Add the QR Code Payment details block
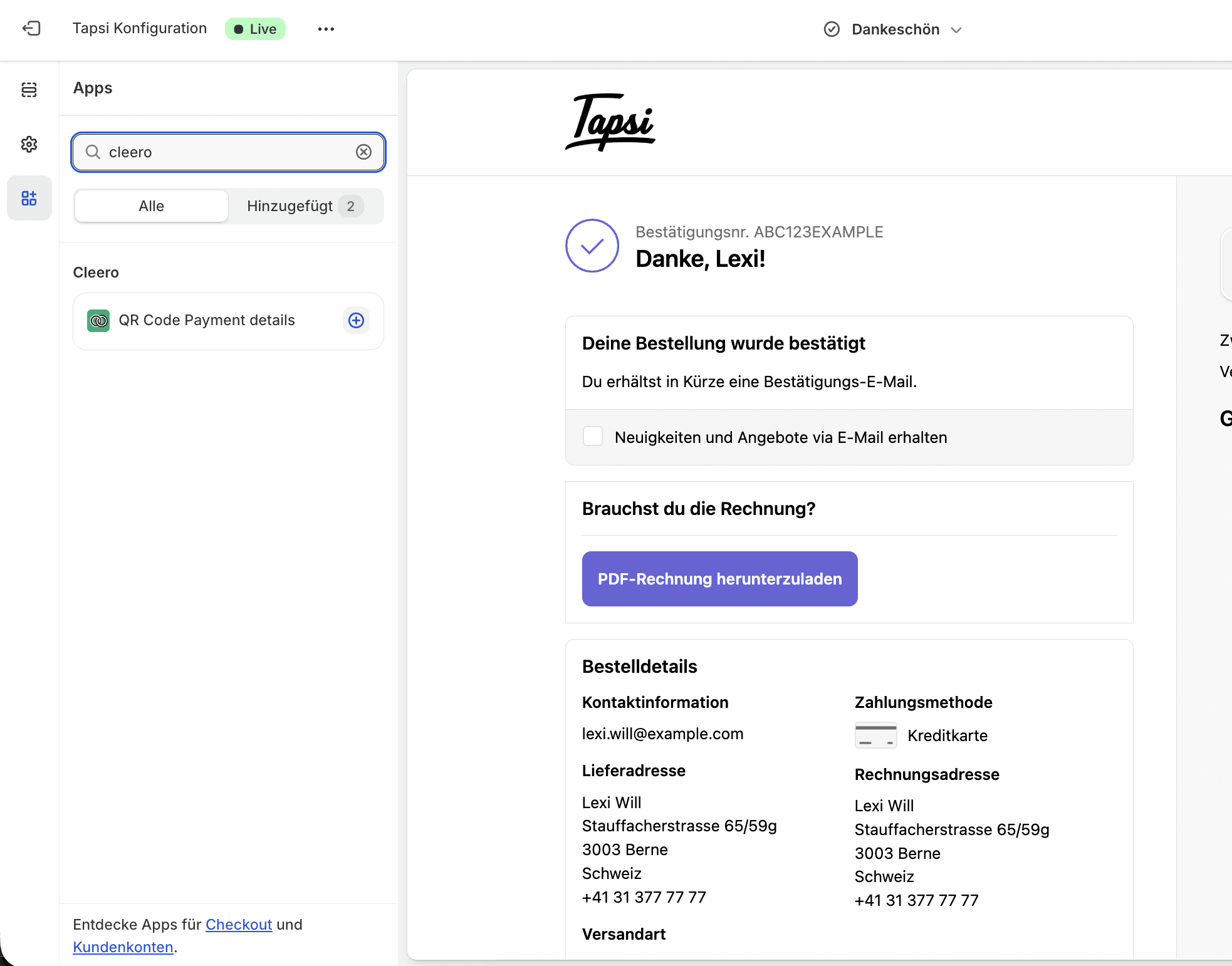 tap(356, 320)
